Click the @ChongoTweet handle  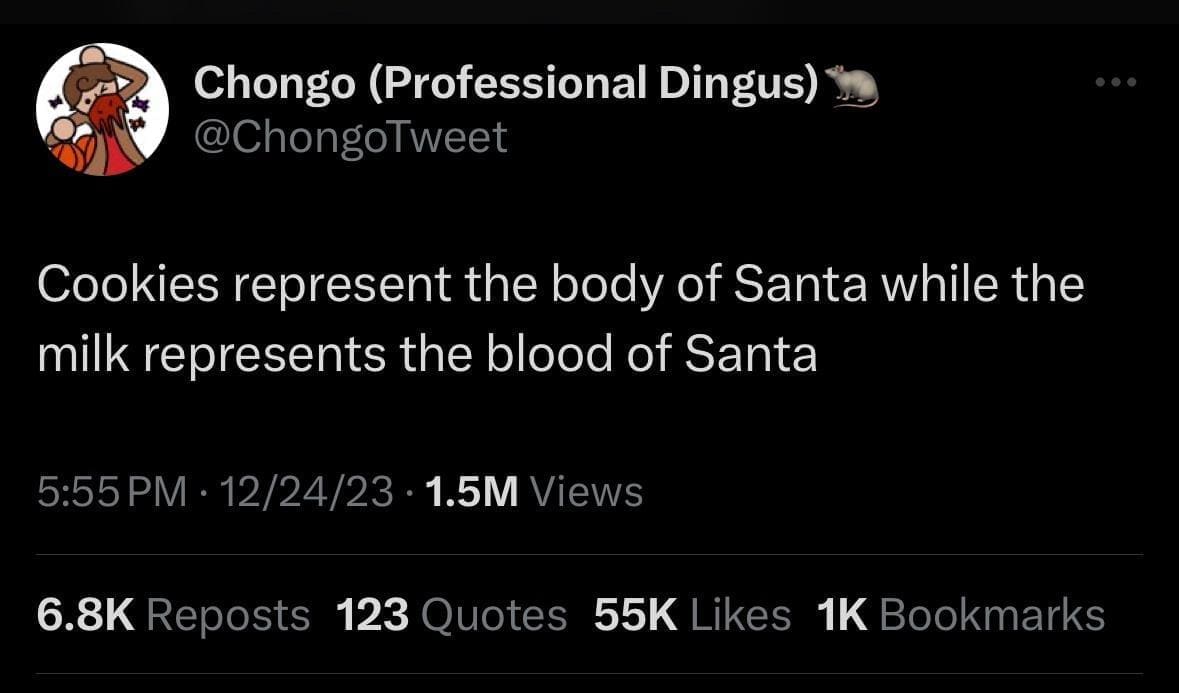350,137
